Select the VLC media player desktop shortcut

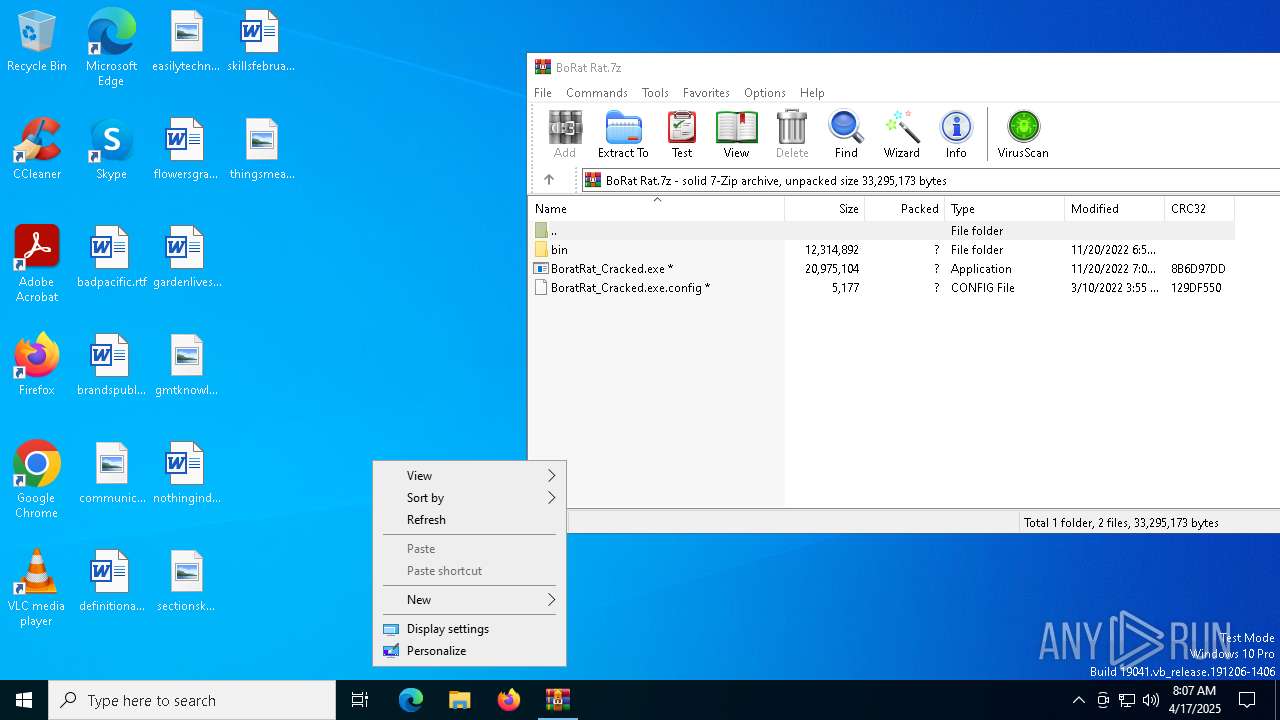37,588
